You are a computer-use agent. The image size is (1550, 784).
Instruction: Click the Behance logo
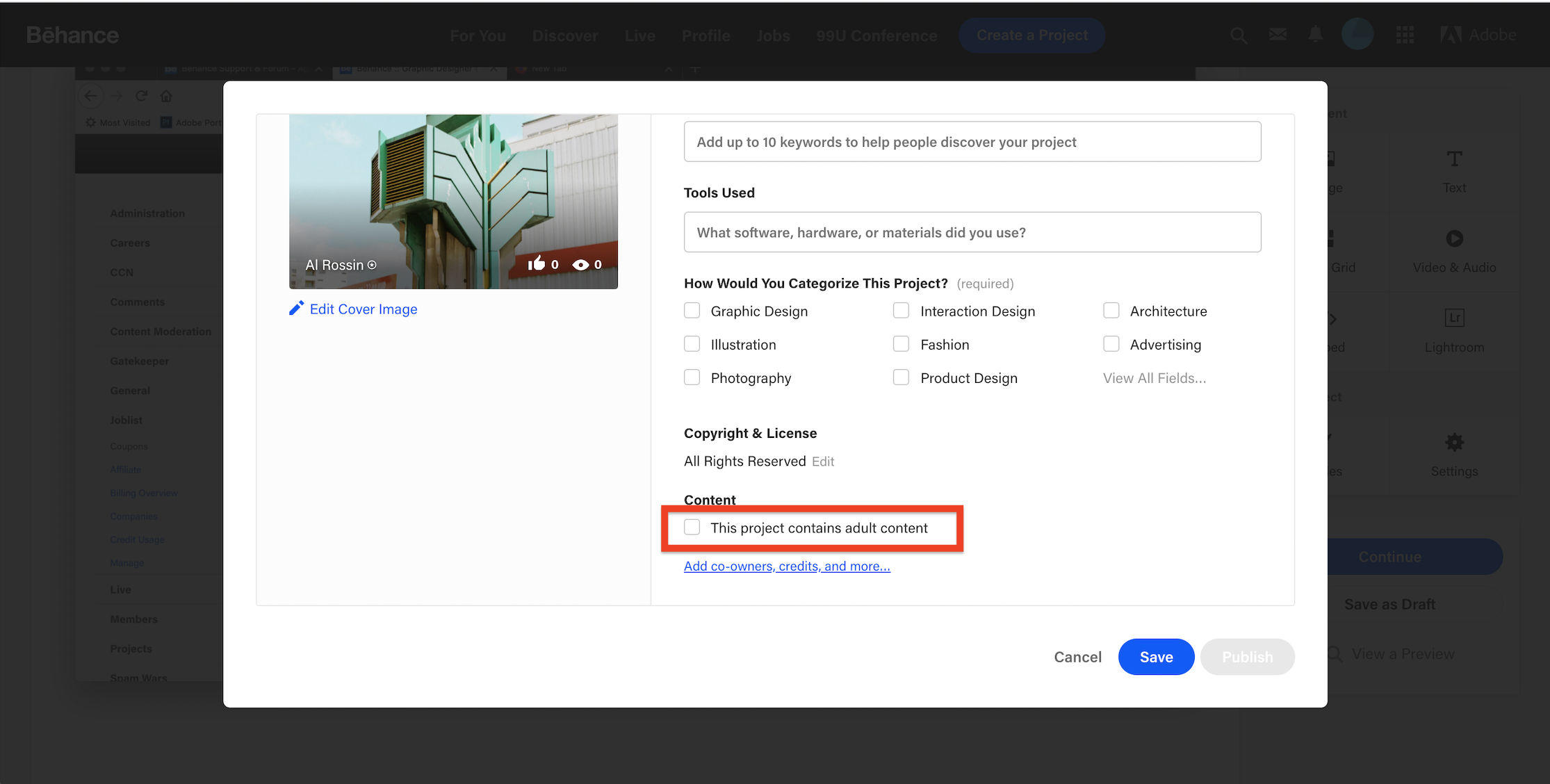point(72,35)
